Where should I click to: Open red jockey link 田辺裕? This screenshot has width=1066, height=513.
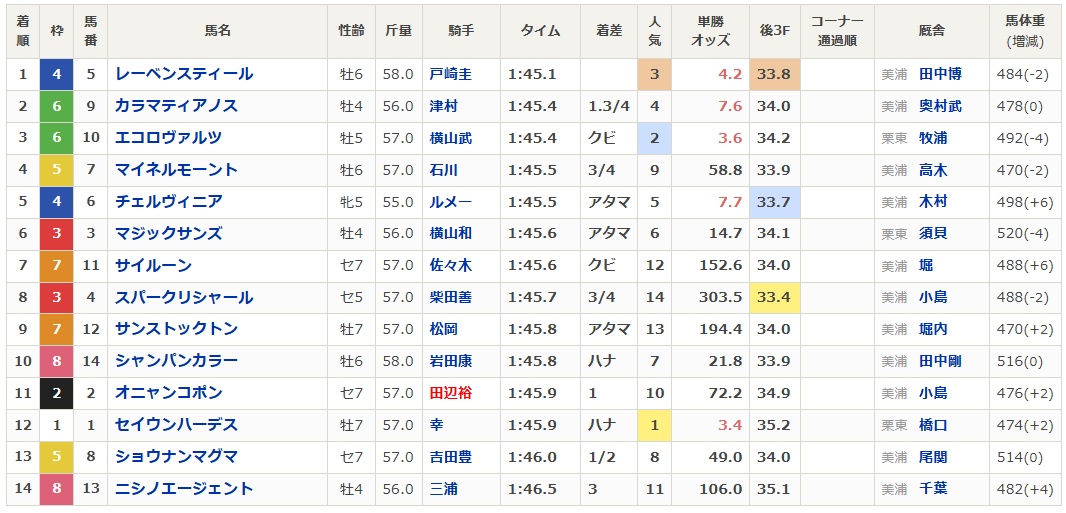click(x=451, y=393)
